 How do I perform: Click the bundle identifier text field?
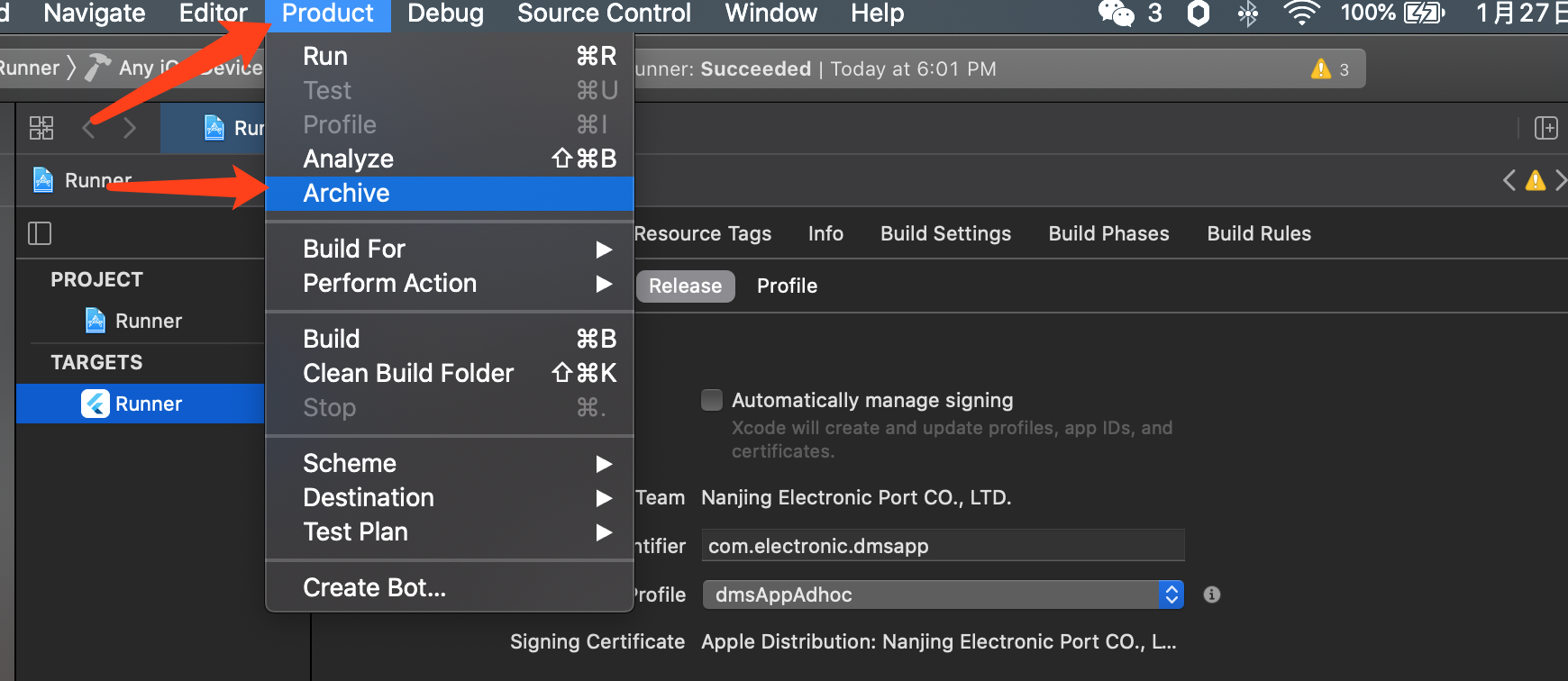[943, 546]
